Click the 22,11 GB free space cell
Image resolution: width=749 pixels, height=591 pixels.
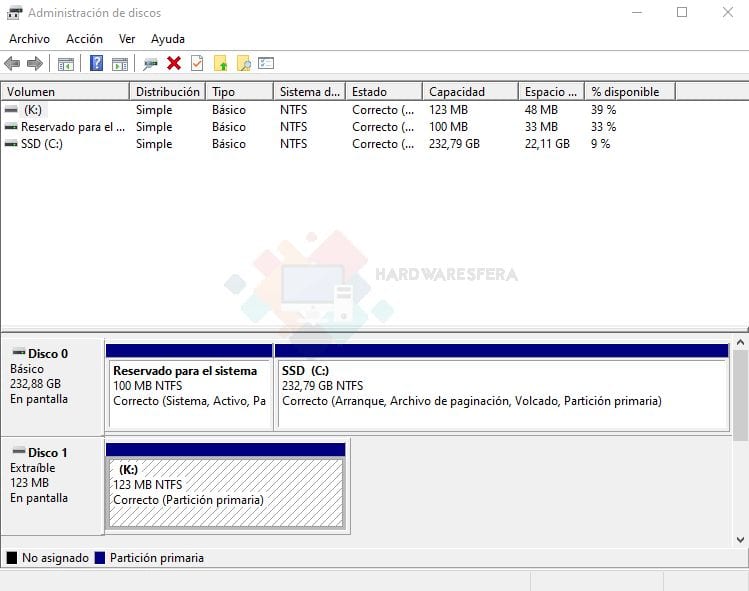(x=547, y=144)
